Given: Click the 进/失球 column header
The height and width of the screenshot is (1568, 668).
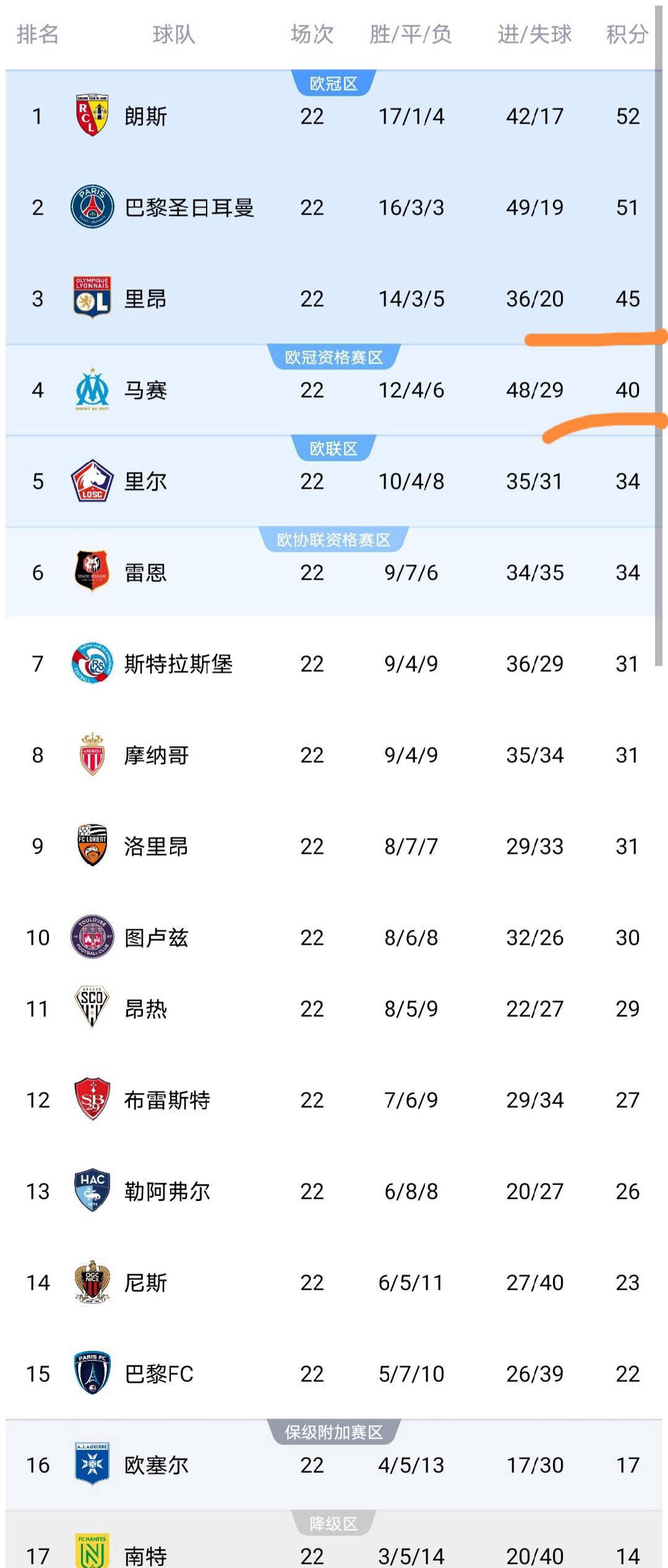Looking at the screenshot, I should coord(534,34).
